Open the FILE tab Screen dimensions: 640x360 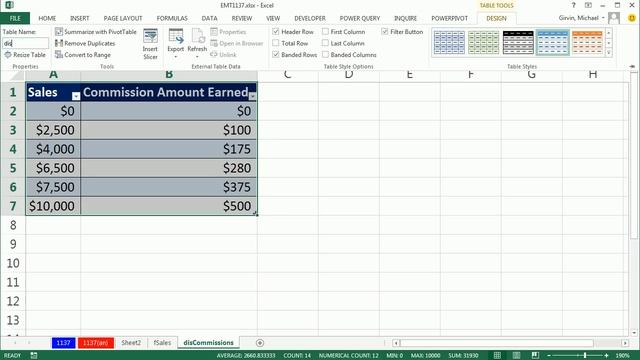pyautogui.click(x=15, y=18)
